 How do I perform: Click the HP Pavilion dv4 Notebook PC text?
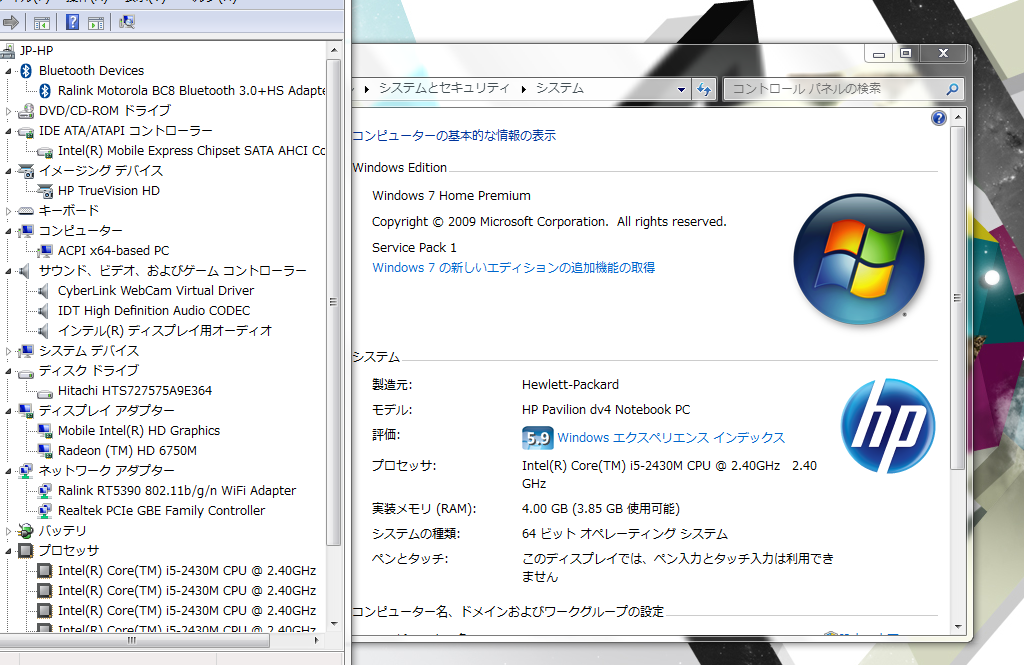[x=606, y=410]
